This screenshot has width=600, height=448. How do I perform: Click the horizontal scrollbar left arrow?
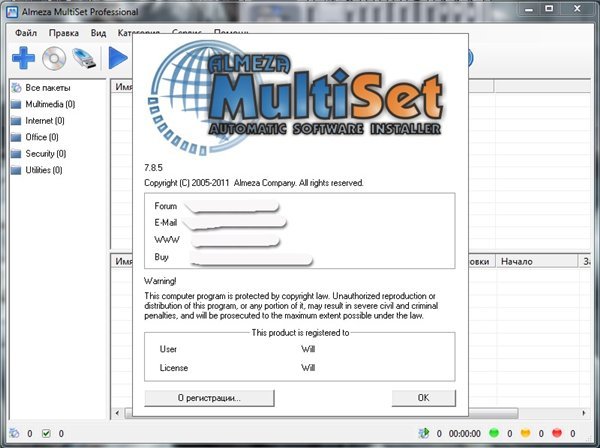pyautogui.click(x=117, y=413)
